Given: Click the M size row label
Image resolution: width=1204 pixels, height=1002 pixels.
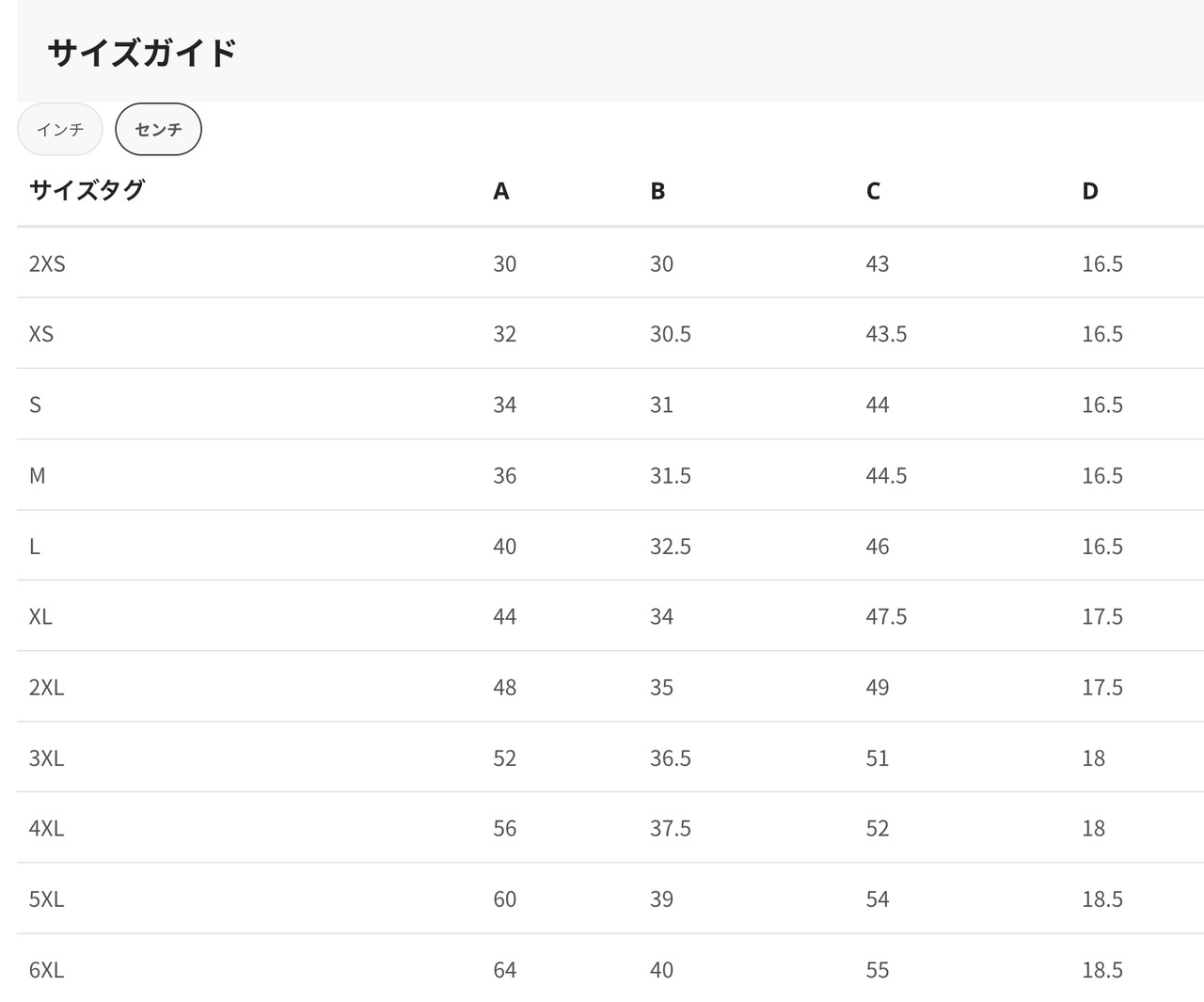Looking at the screenshot, I should click(38, 475).
